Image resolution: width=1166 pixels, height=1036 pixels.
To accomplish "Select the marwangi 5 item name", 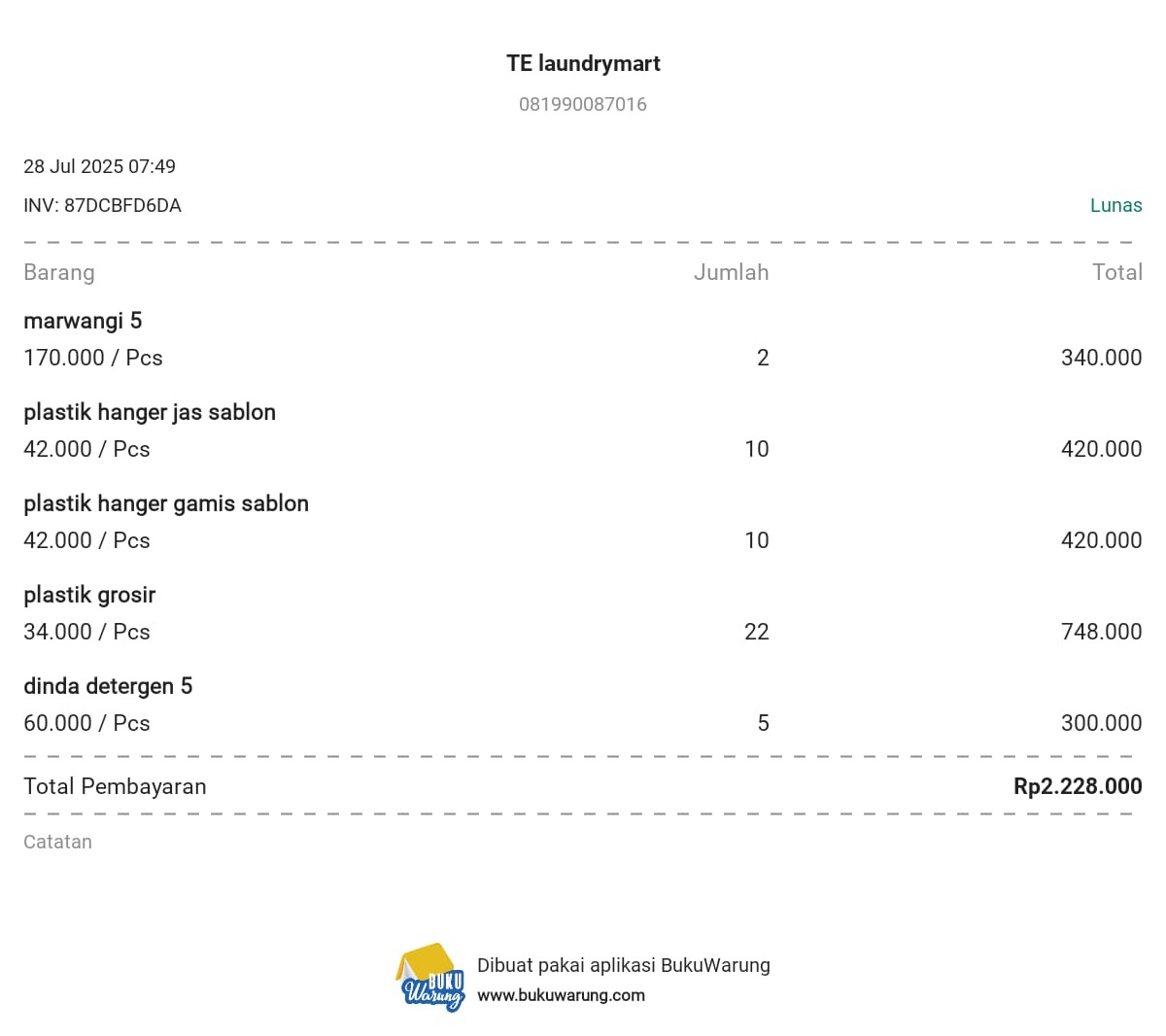I will pyautogui.click(x=83, y=321).
